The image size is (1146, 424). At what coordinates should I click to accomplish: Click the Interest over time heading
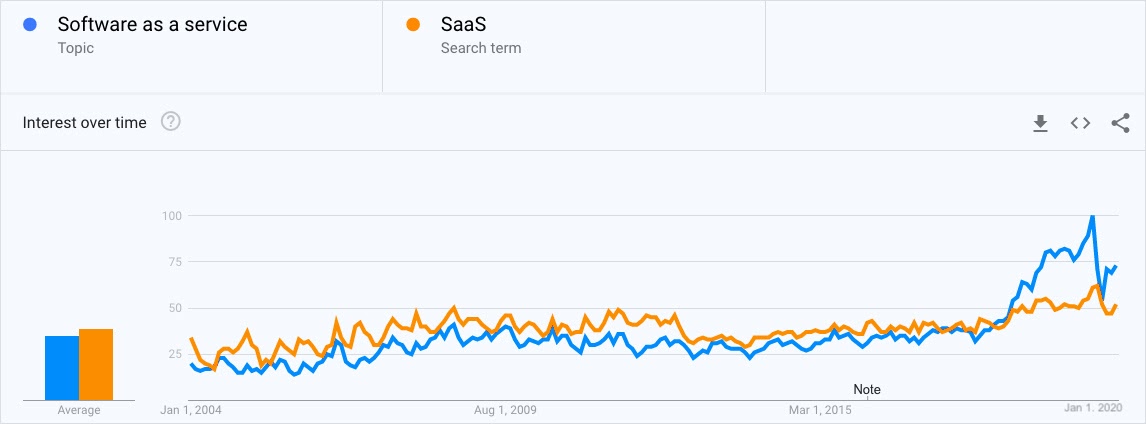(x=85, y=123)
